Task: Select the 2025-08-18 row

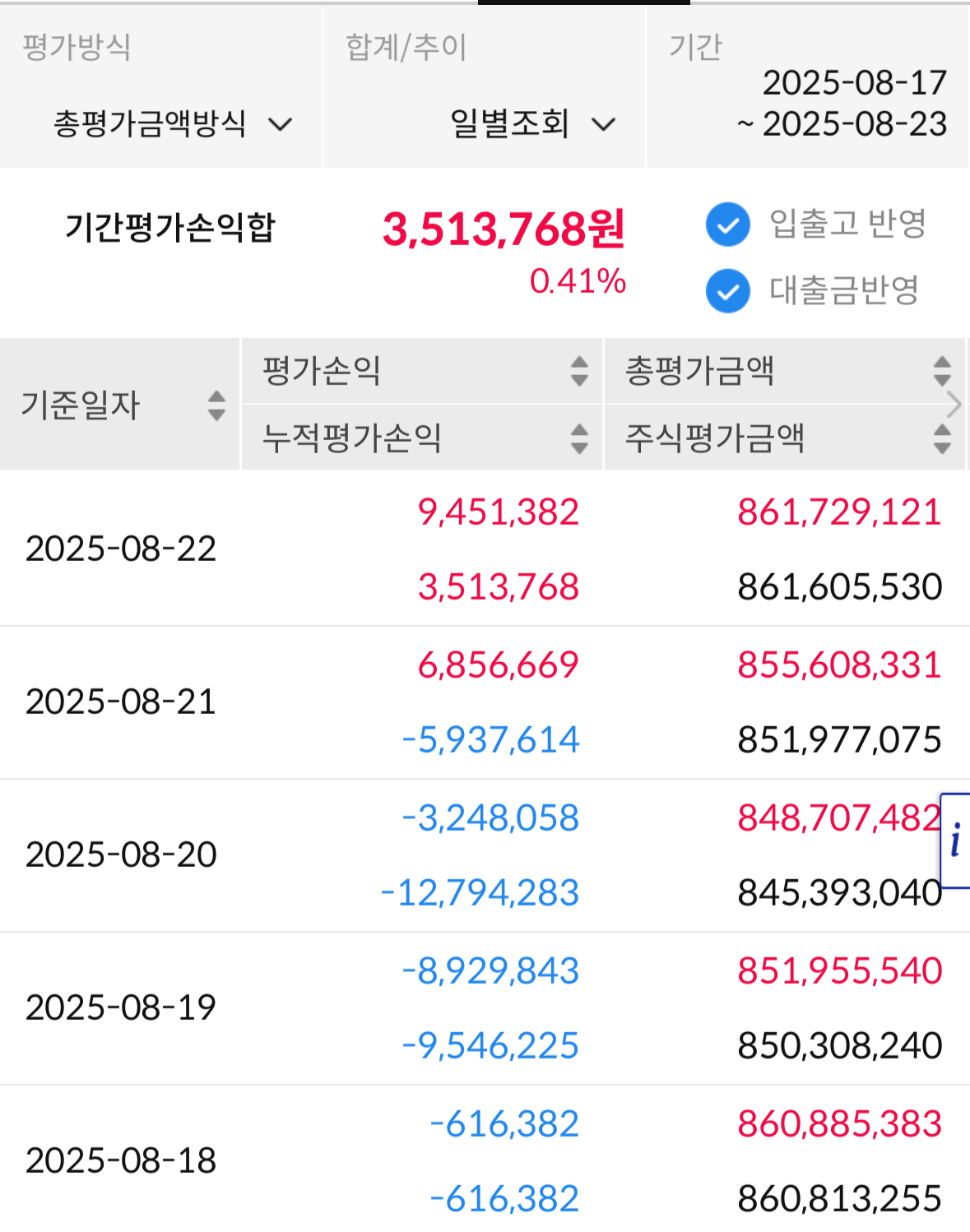Action: point(485,1159)
